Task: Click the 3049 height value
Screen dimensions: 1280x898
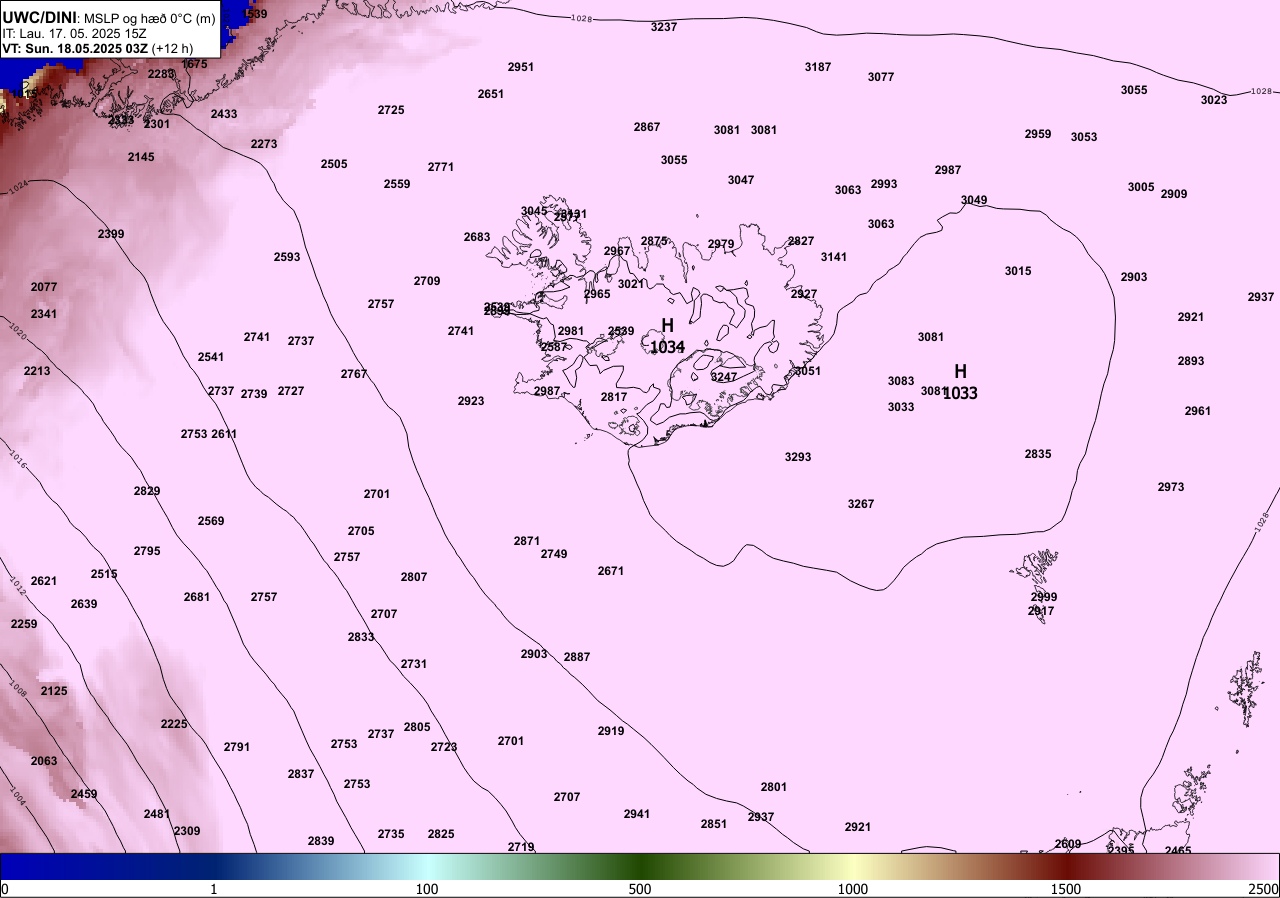Action: (x=974, y=200)
